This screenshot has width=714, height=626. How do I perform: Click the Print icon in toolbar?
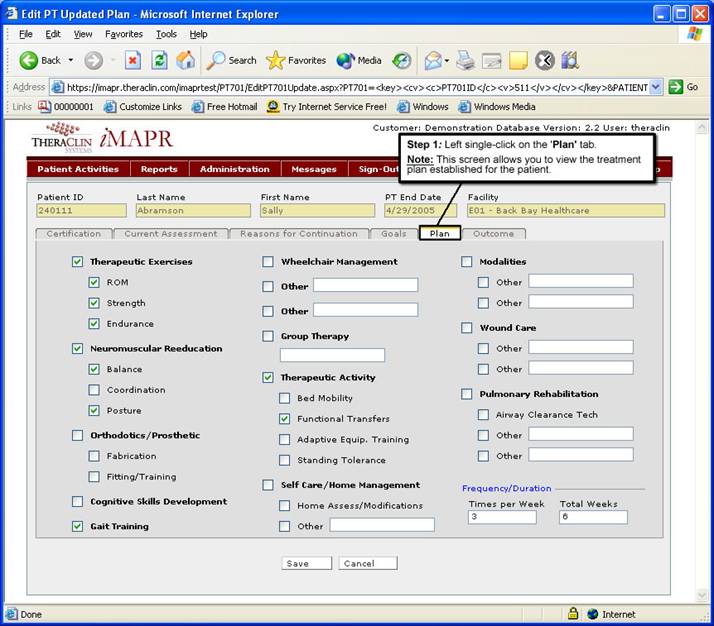(465, 60)
